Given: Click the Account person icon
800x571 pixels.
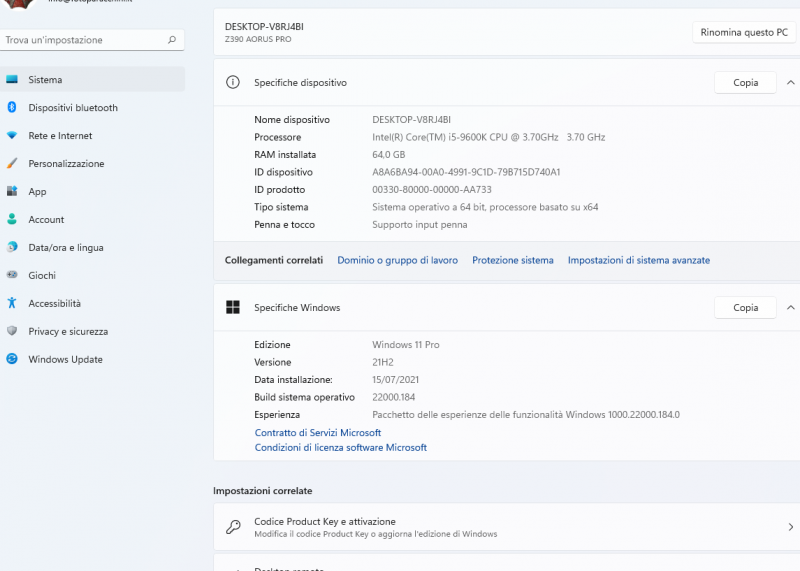Looking at the screenshot, I should click(x=12, y=219).
